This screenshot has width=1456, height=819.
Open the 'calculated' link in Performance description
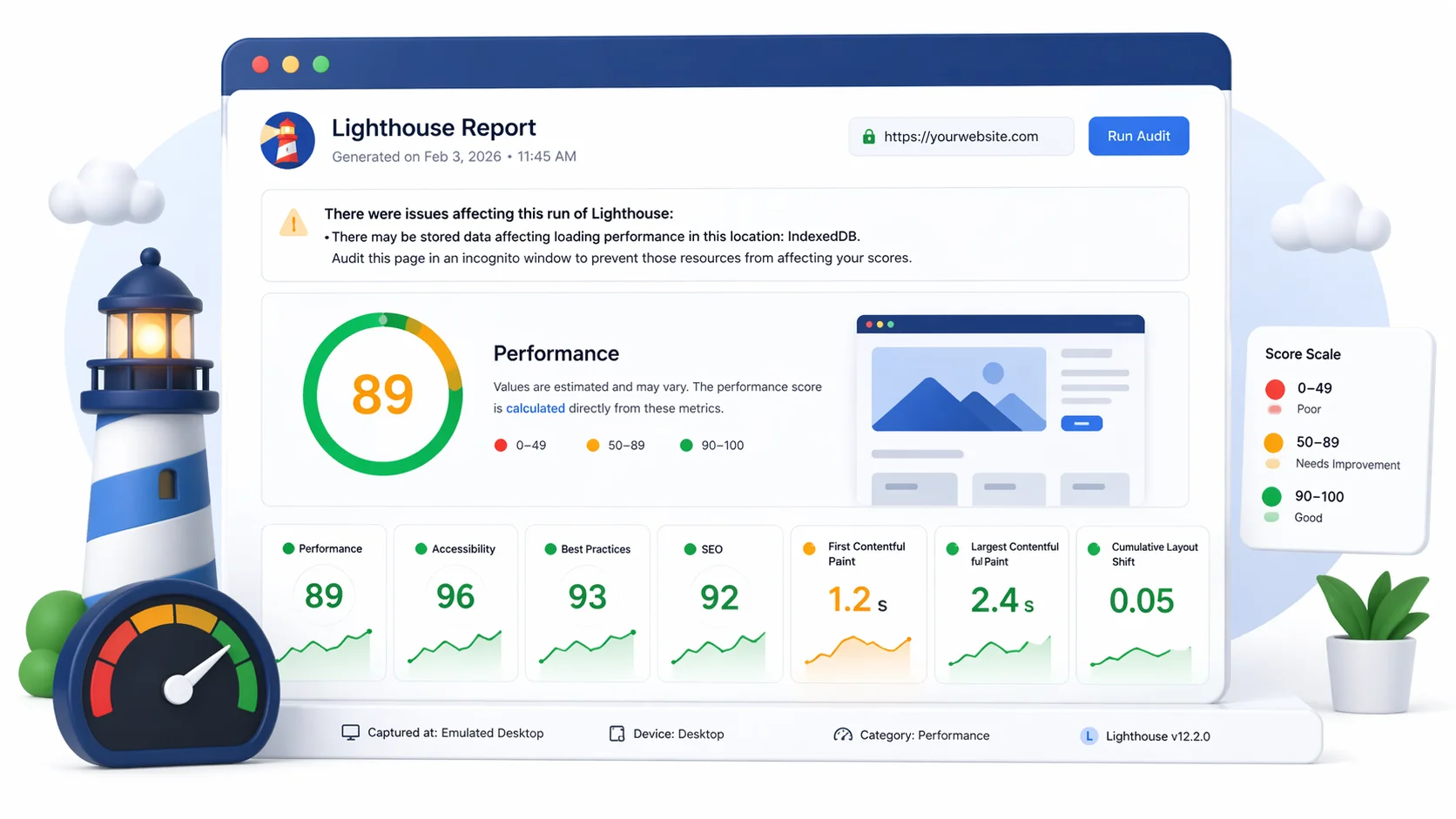[x=535, y=408]
